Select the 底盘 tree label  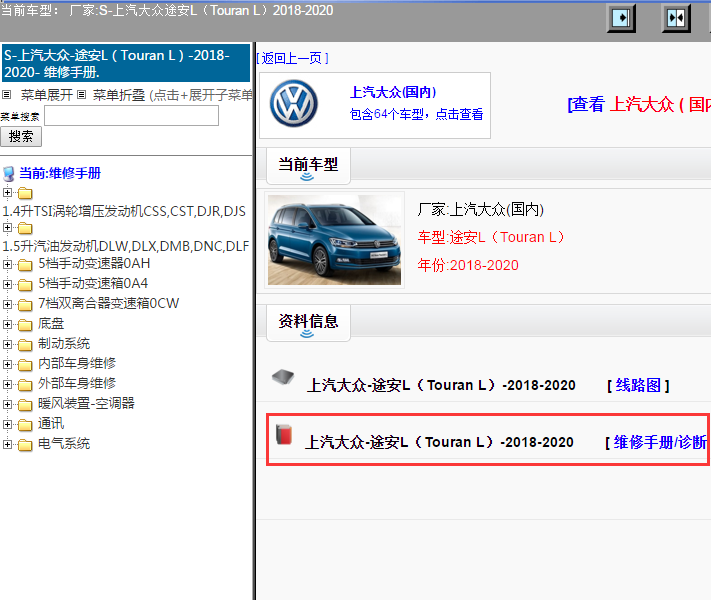51,324
